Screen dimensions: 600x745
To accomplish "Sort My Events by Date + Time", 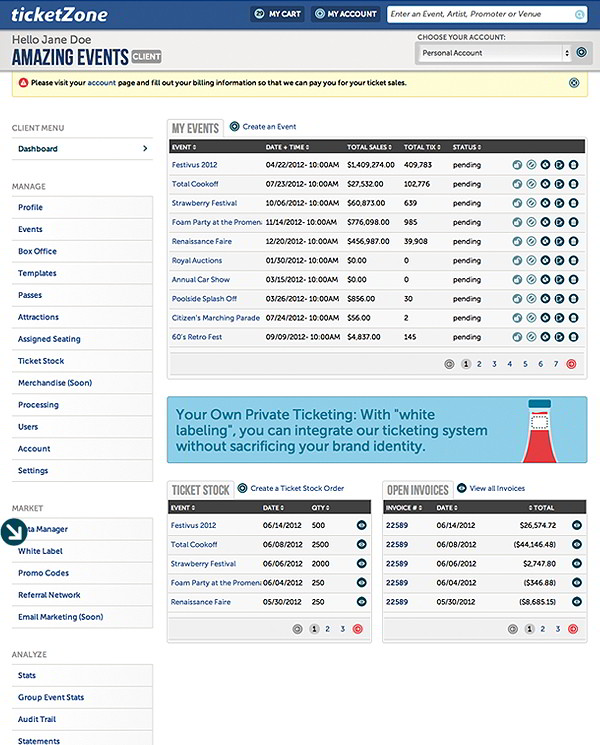I will [x=287, y=147].
